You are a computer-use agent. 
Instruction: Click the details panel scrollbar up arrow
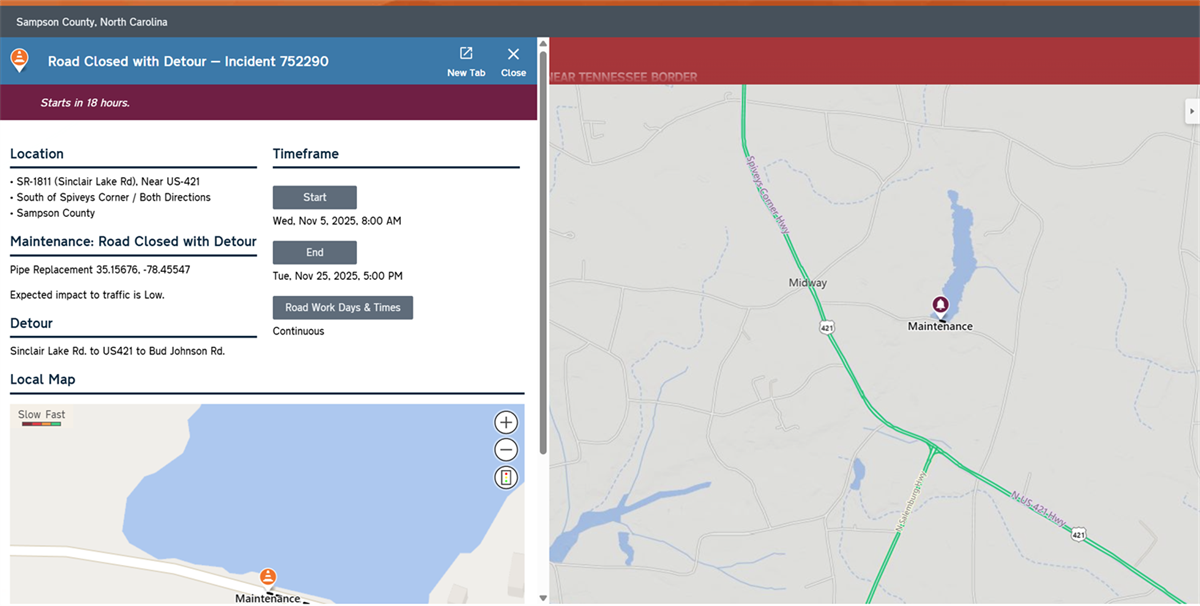tap(543, 44)
